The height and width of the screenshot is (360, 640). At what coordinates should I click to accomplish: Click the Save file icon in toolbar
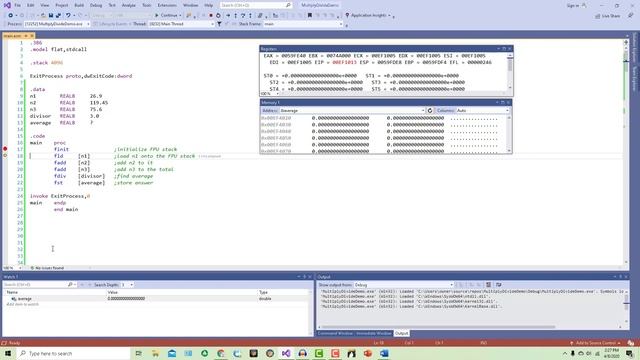[51, 15]
